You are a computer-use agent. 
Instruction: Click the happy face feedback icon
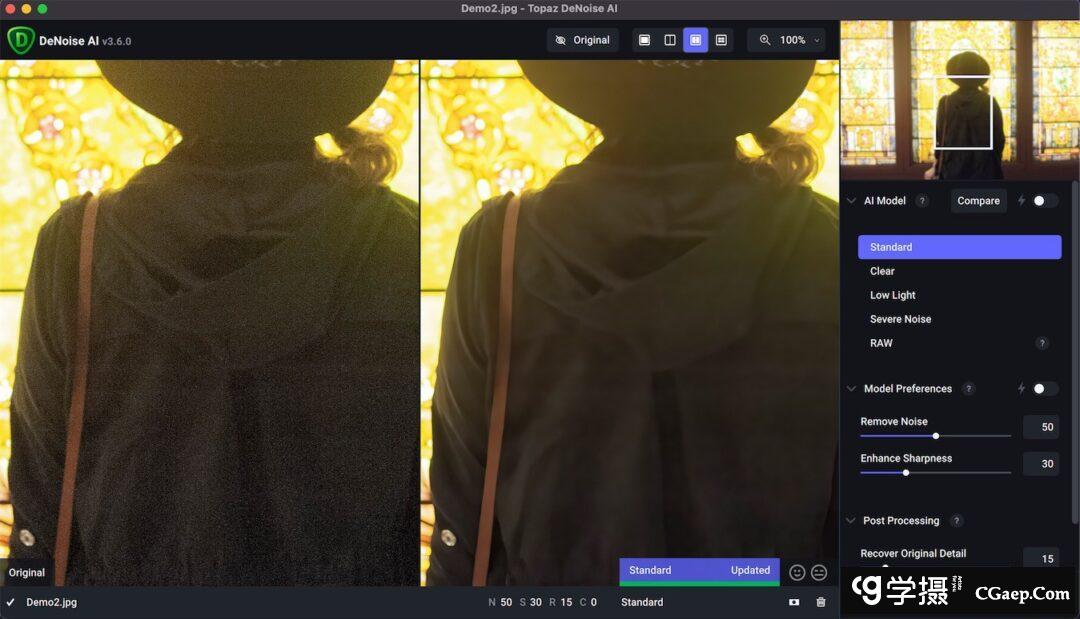(x=797, y=572)
